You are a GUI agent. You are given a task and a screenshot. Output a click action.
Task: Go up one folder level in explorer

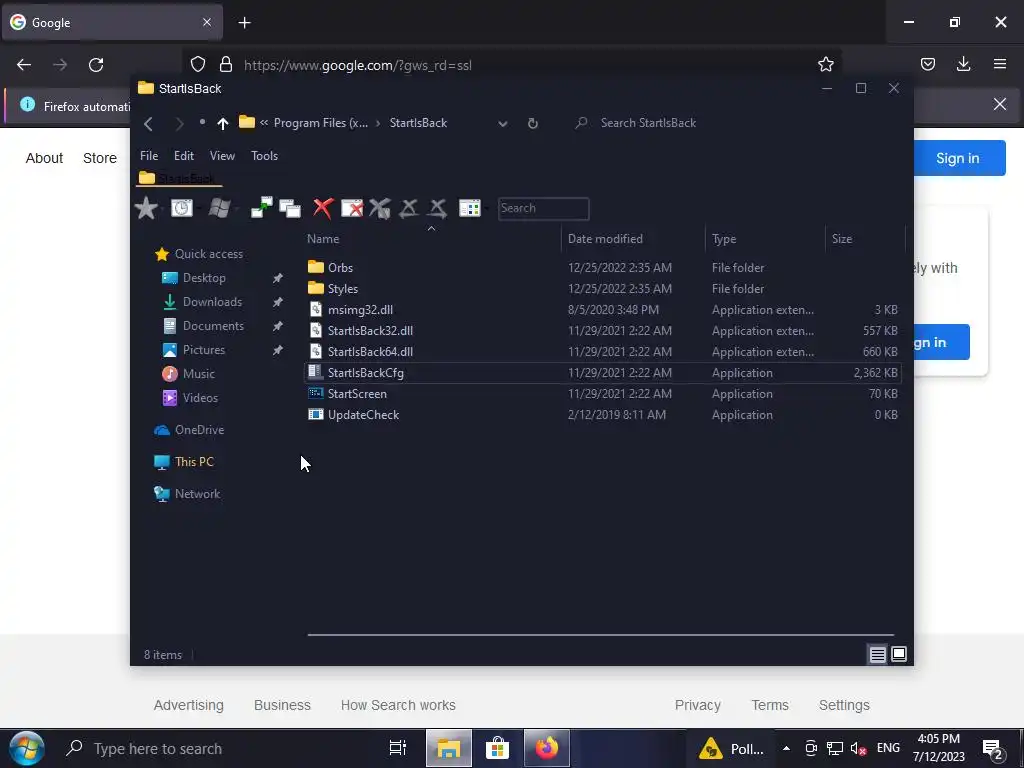(x=223, y=123)
